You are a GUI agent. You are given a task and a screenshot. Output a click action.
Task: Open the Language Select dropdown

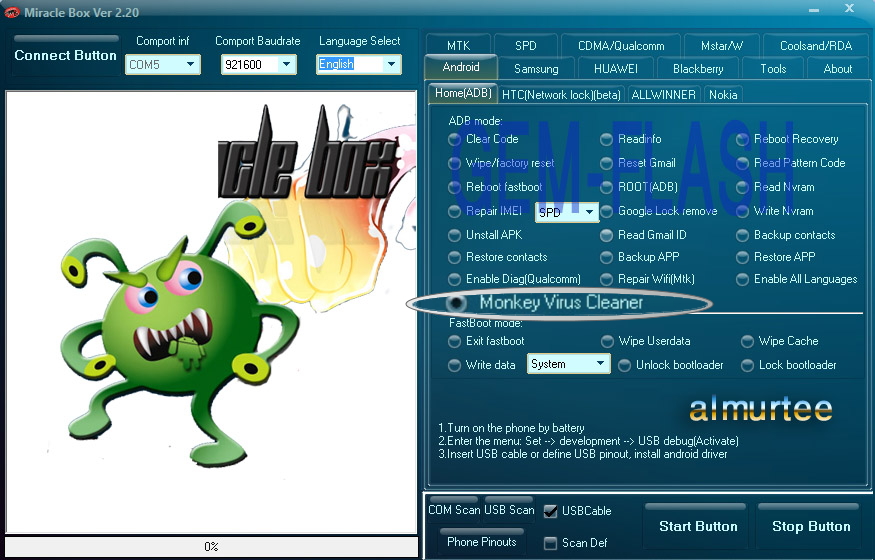pos(358,64)
